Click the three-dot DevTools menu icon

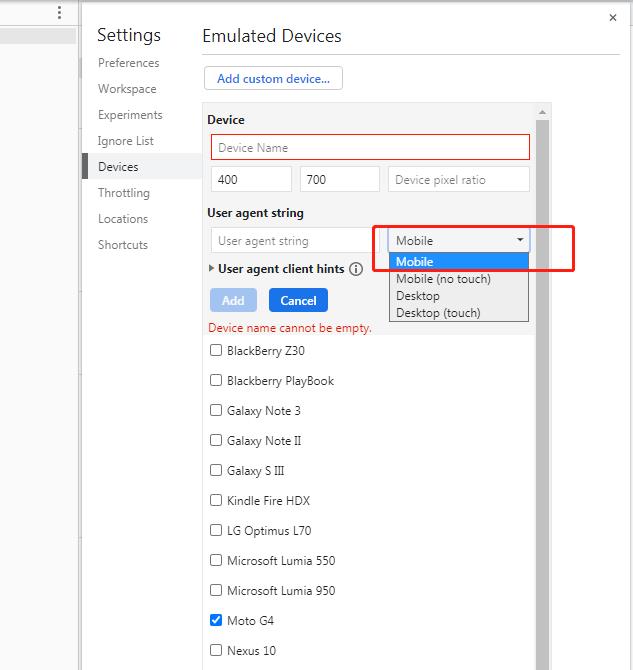tap(59, 13)
